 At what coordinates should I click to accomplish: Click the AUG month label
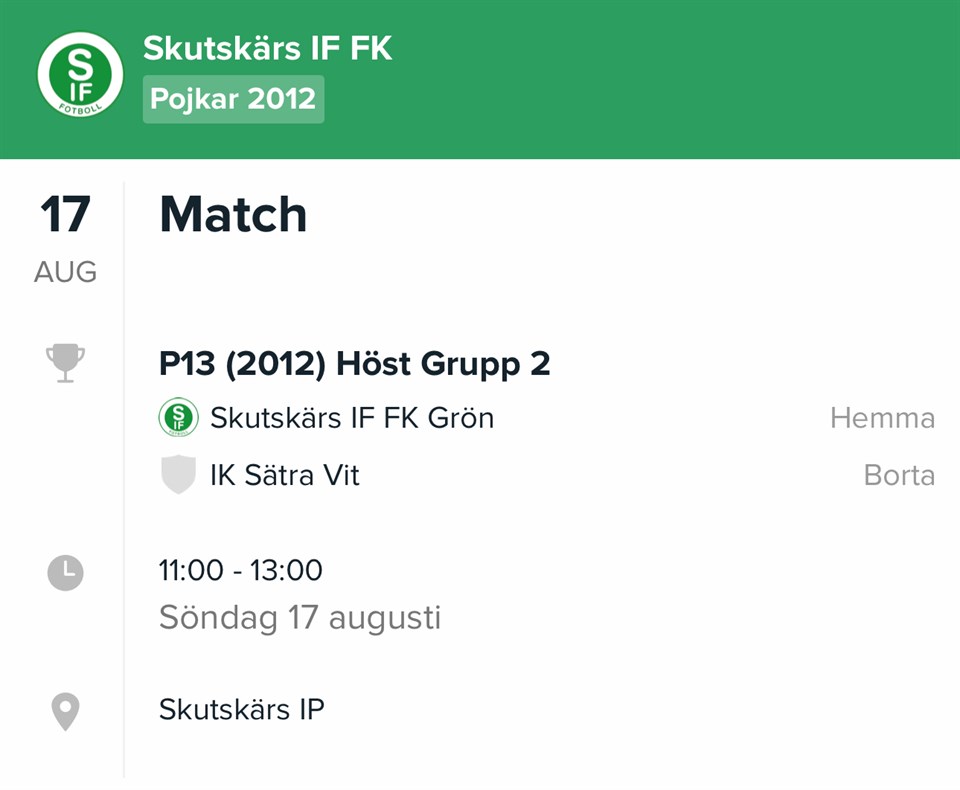tap(65, 272)
